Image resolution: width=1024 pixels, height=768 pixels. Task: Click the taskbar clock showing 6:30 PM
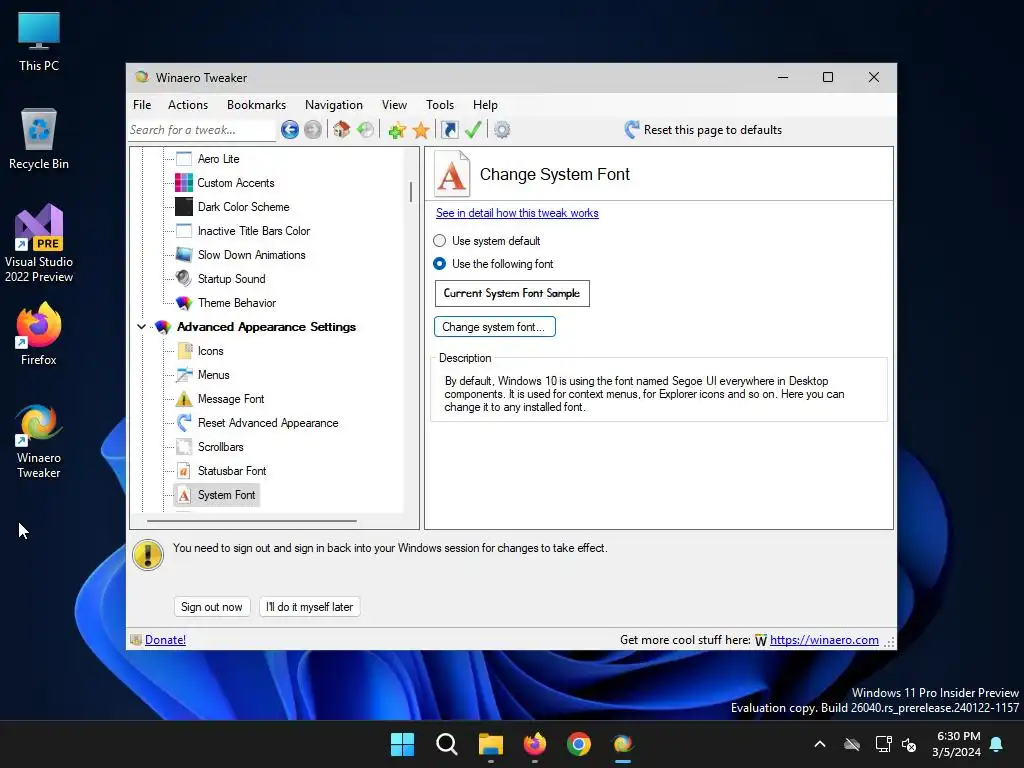(957, 744)
